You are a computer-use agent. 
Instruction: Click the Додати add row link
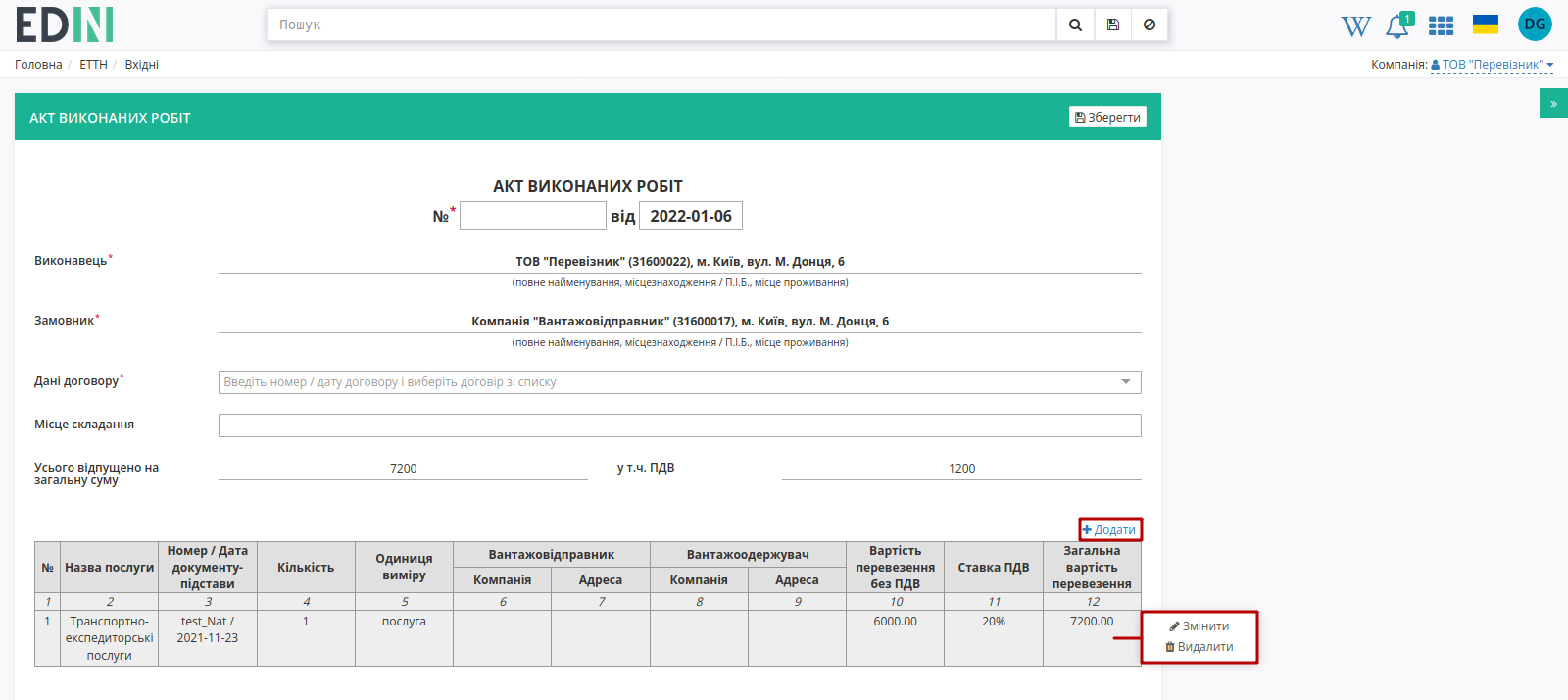pos(1109,529)
